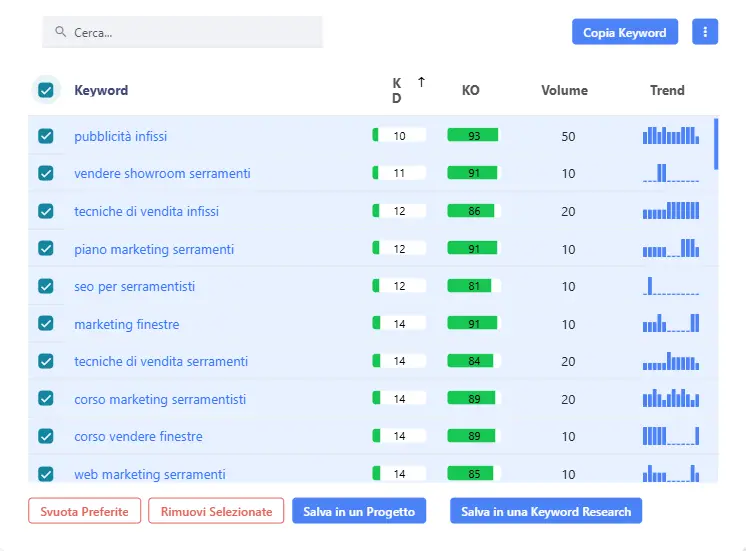
Task: Click the KO 93 bar of pubblicità infissi
Action: pos(474,136)
